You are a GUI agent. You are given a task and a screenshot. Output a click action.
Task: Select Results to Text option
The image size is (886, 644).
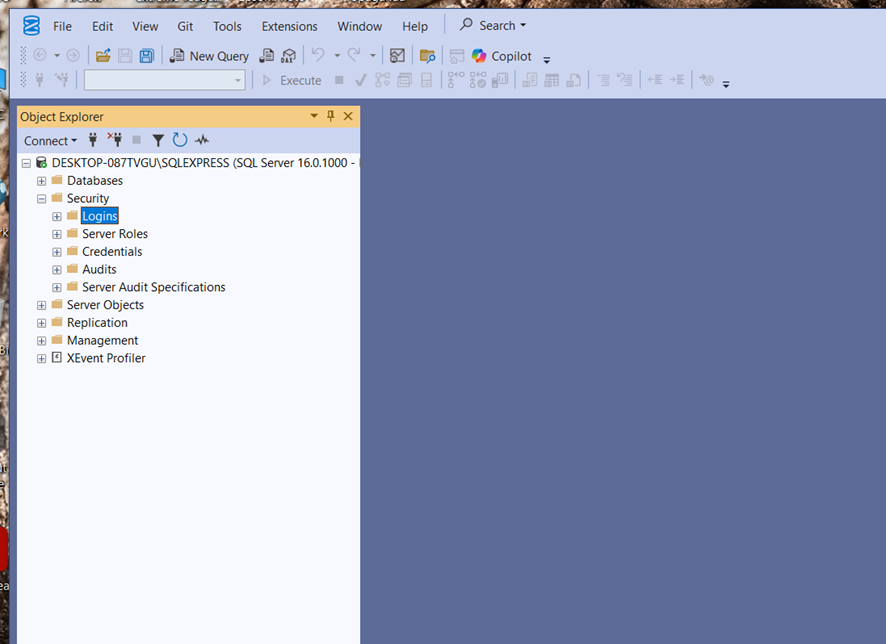coord(529,80)
